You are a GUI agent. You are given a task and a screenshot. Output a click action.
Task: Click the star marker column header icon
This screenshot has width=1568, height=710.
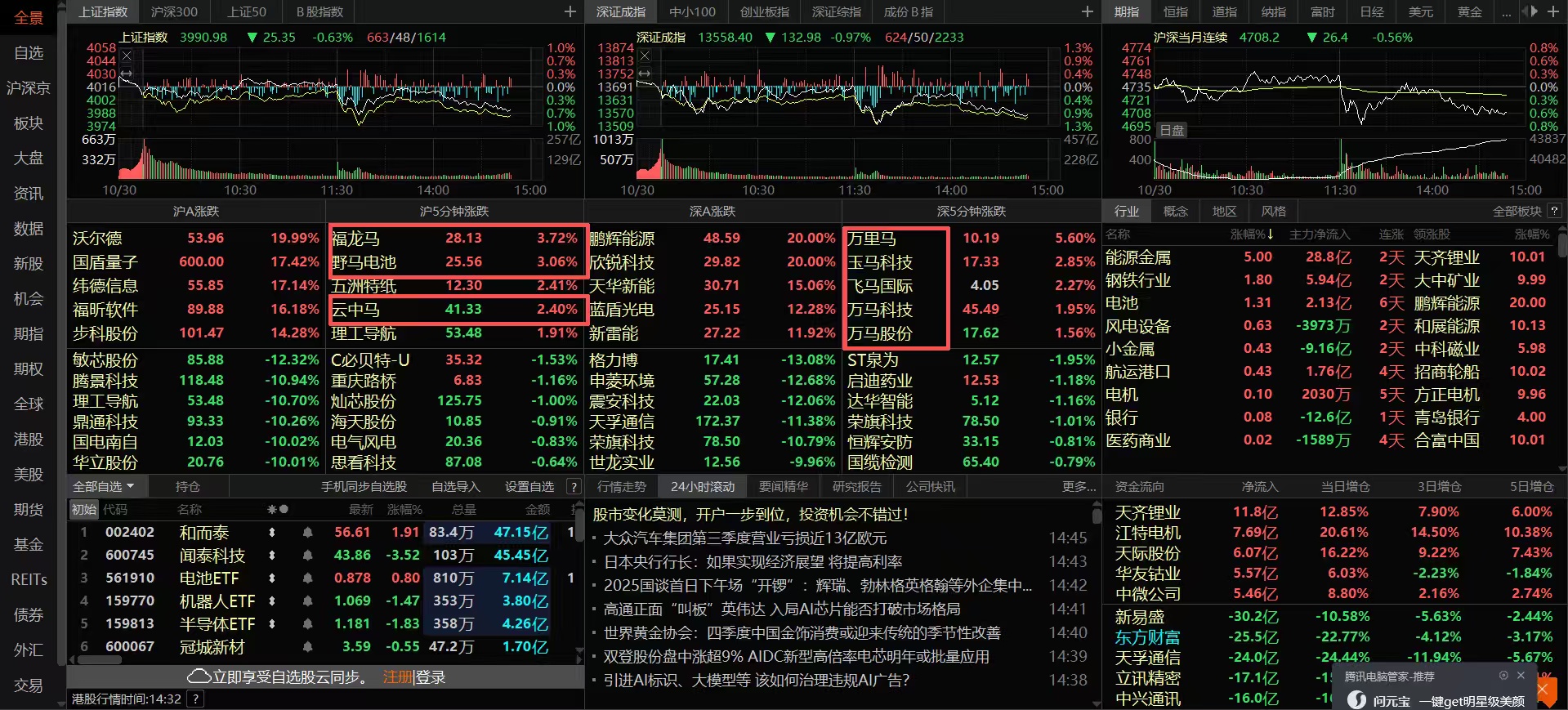(272, 509)
